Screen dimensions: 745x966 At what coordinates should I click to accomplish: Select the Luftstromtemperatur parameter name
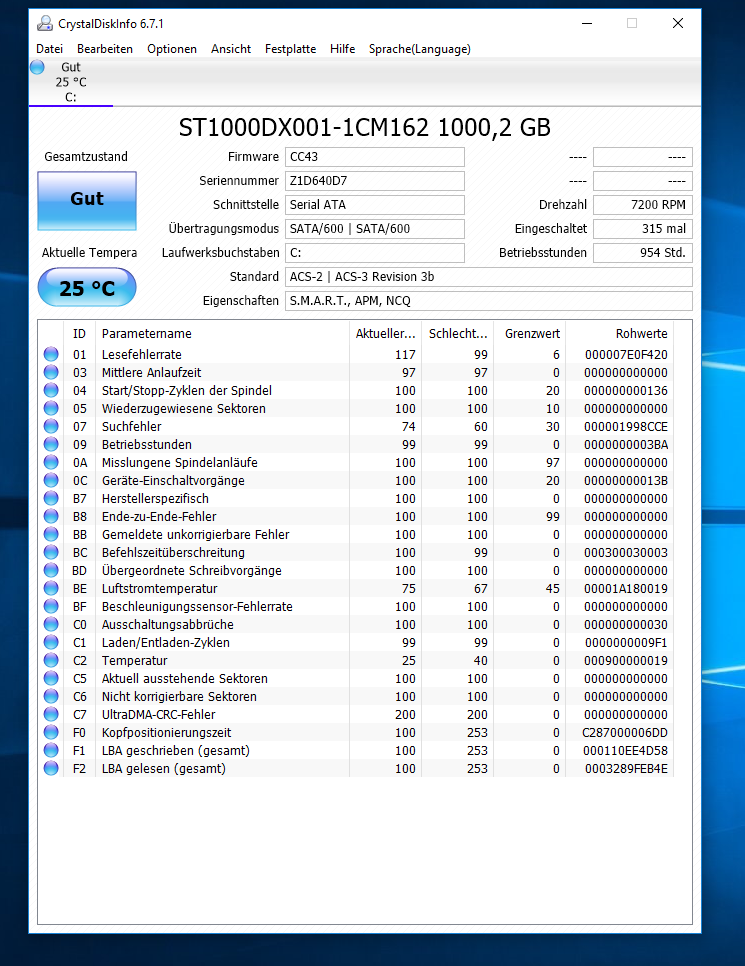tap(160, 588)
